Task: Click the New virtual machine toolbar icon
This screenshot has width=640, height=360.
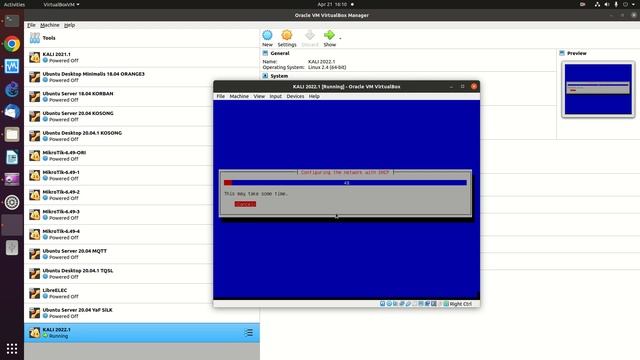Action: [267, 36]
